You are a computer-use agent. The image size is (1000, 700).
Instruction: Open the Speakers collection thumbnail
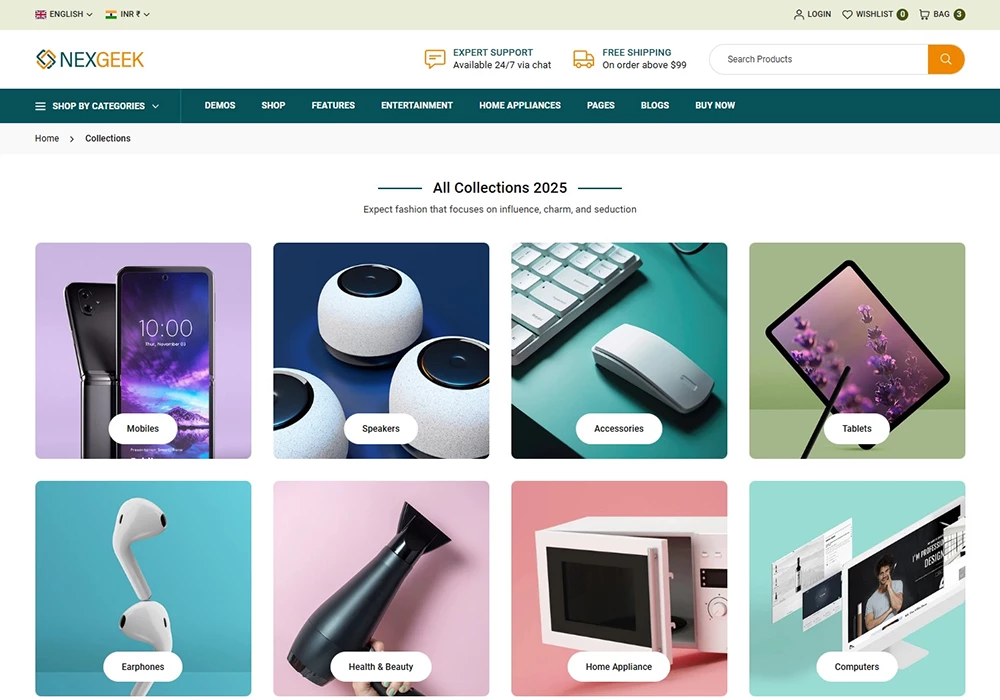click(381, 350)
